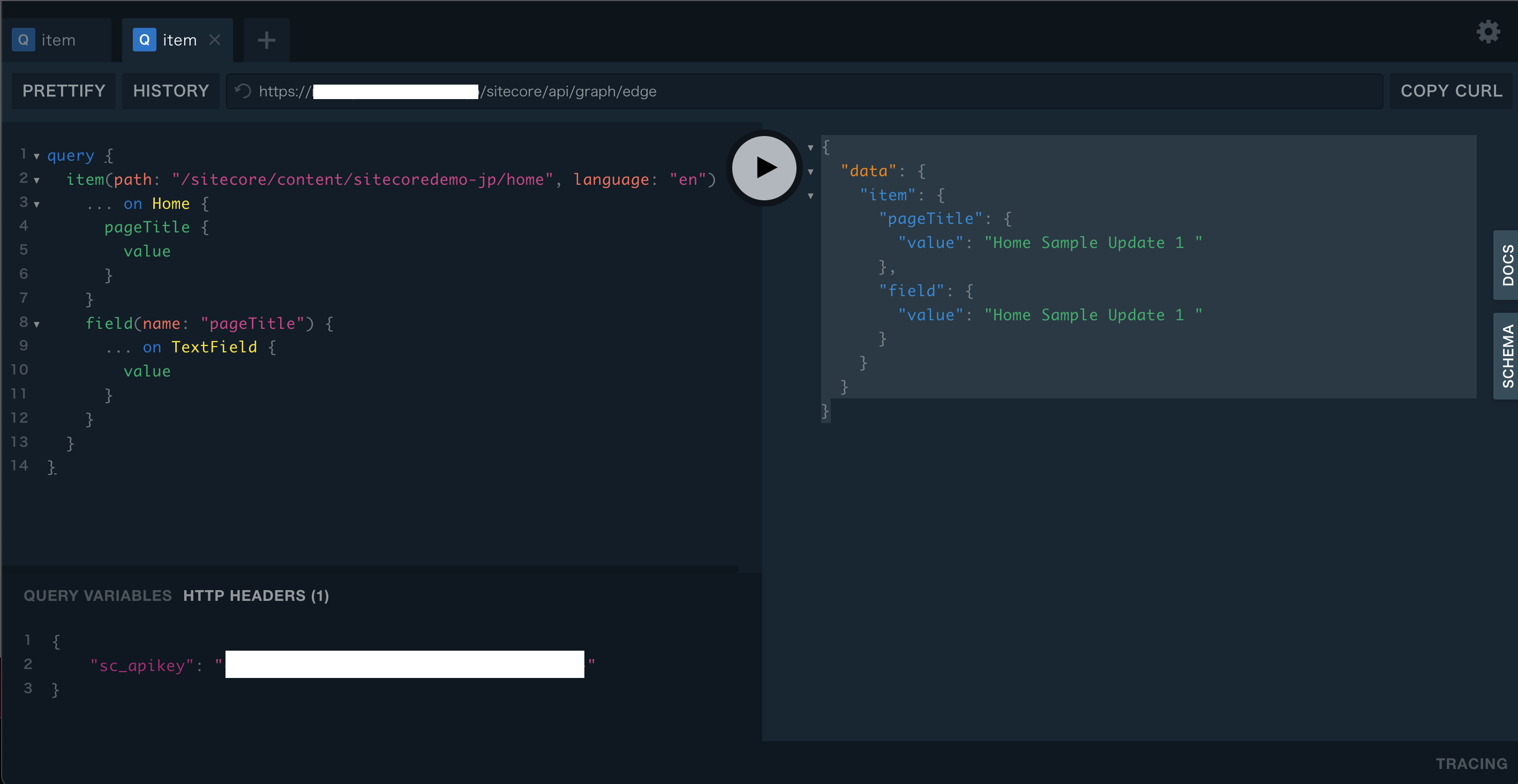
Task: Open the settings gear icon
Action: (x=1488, y=32)
